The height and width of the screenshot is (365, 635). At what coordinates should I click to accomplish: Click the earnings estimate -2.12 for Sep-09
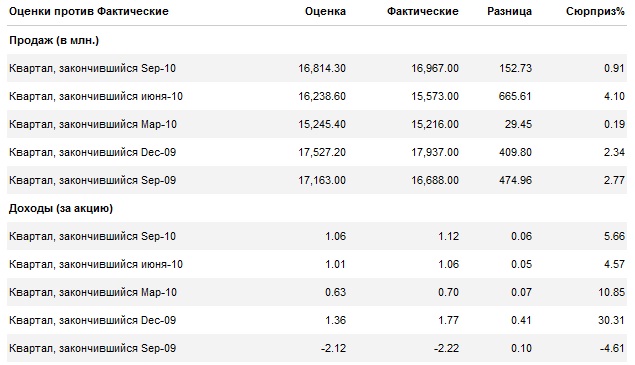[x=333, y=348]
